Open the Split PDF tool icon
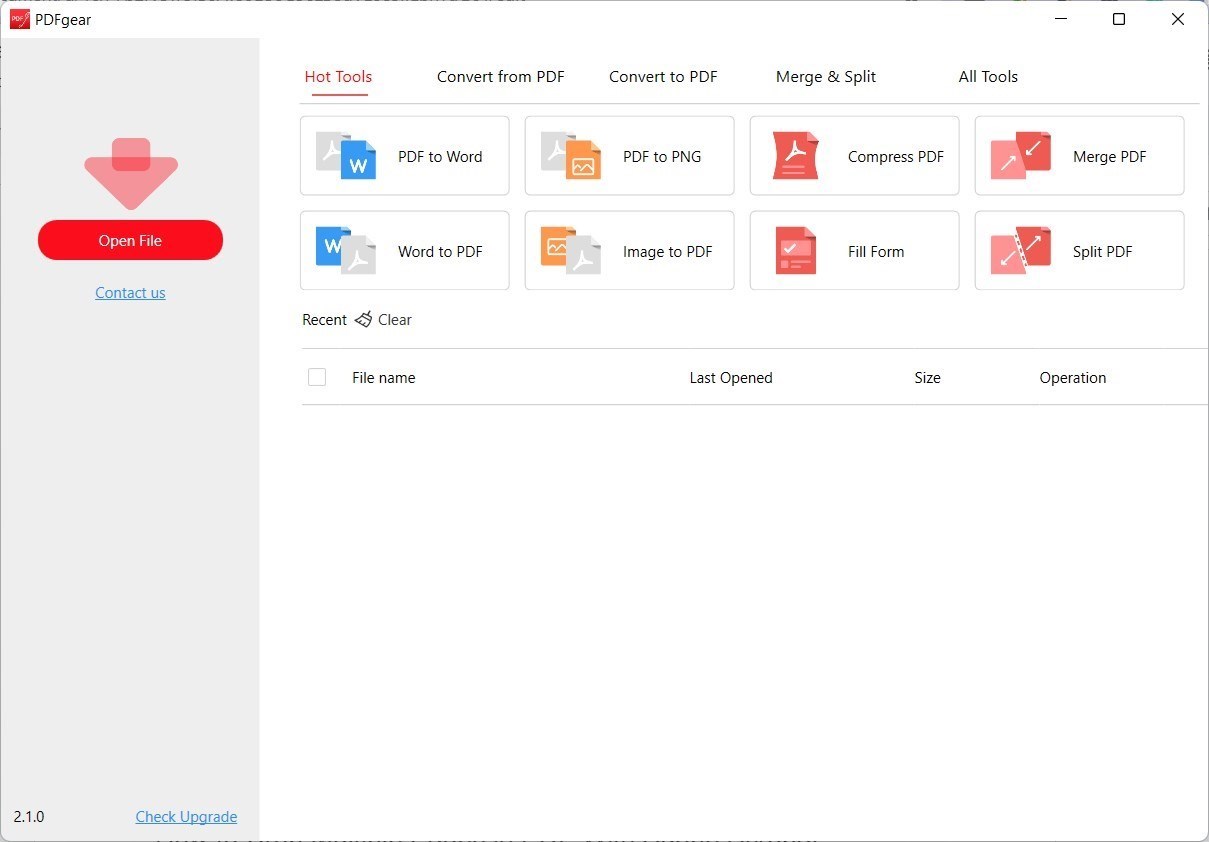 tap(1021, 250)
